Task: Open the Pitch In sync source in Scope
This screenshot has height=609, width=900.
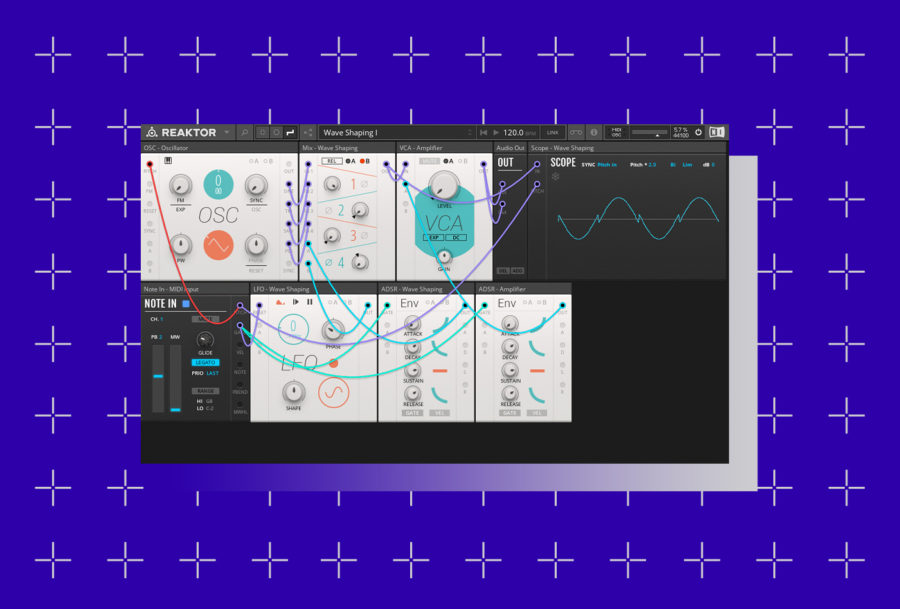Action: pyautogui.click(x=607, y=164)
